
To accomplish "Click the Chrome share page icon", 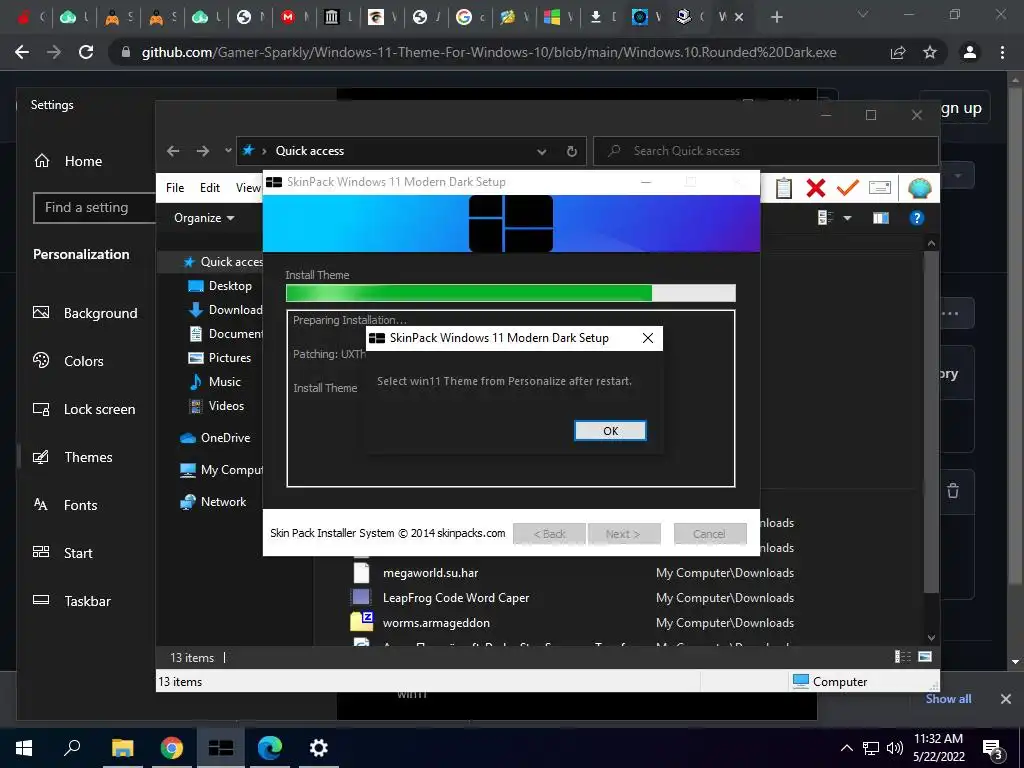I will (898, 52).
